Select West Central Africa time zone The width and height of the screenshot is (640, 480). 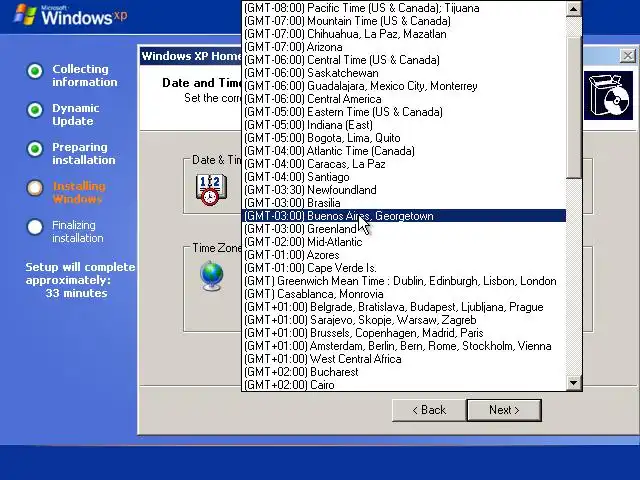(404, 359)
